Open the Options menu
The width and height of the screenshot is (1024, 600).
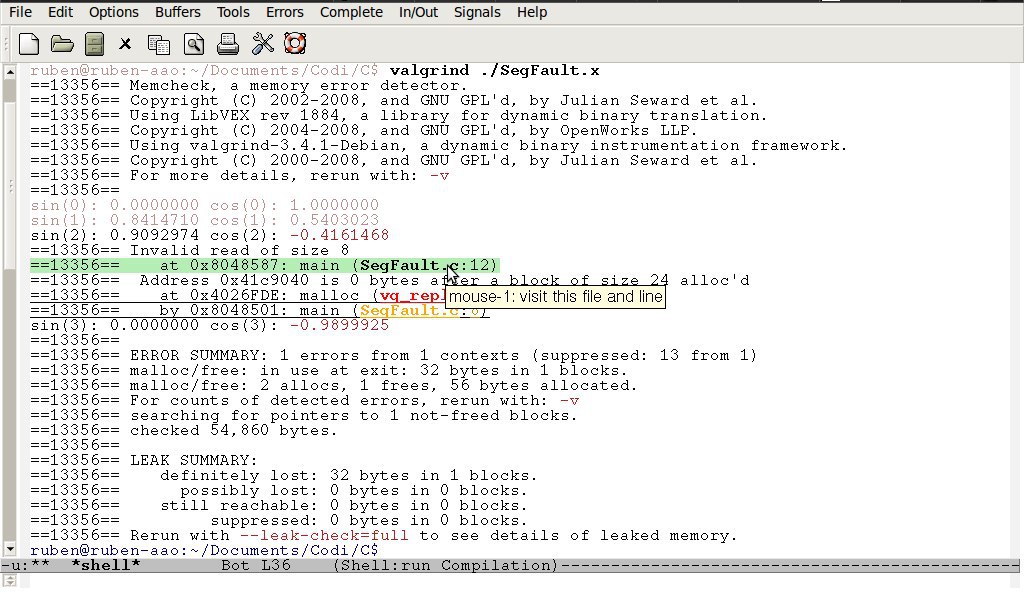point(114,12)
